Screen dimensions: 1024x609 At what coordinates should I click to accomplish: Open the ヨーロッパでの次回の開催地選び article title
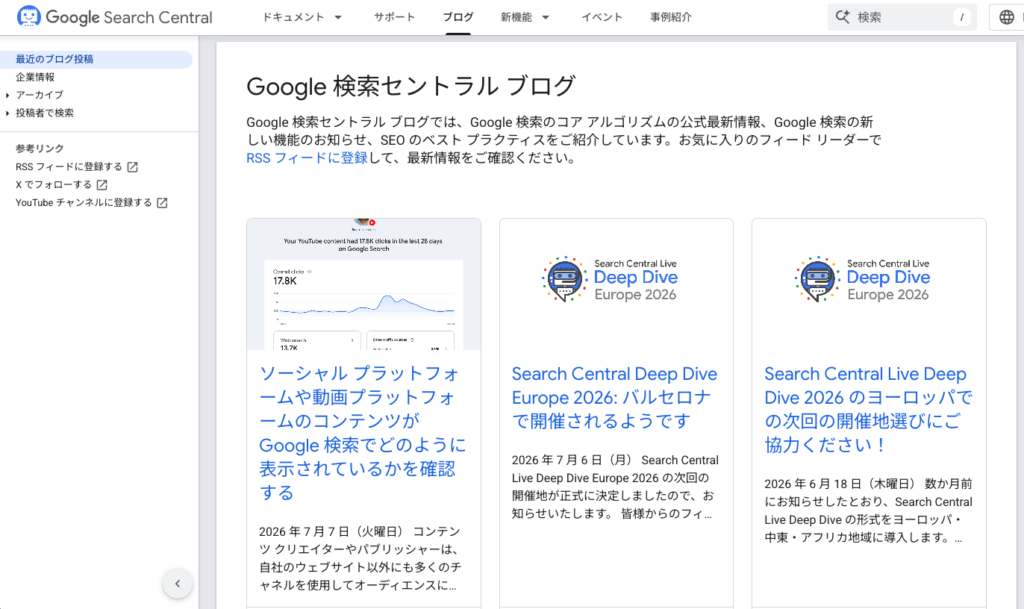click(869, 409)
